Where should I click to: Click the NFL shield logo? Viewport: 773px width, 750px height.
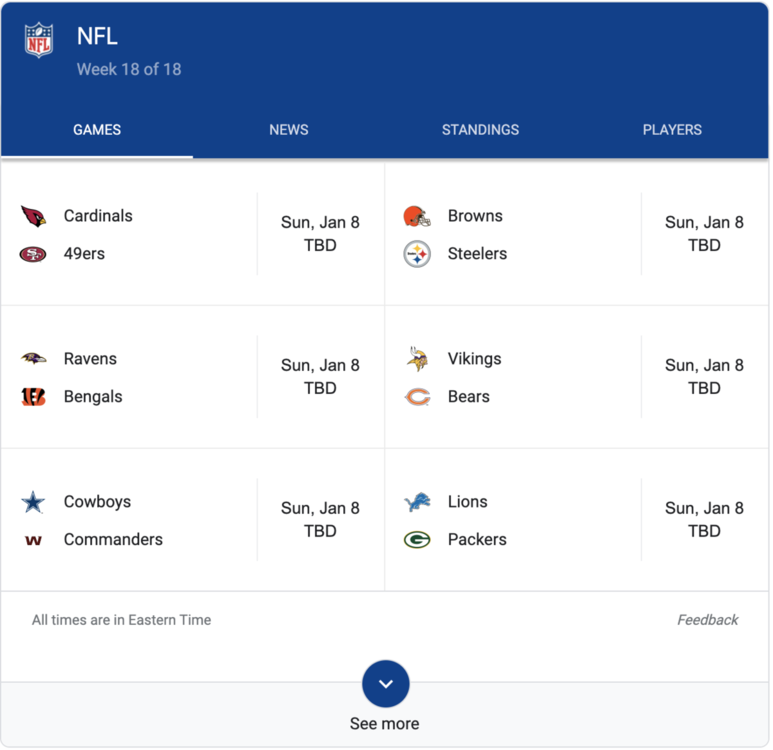39,40
